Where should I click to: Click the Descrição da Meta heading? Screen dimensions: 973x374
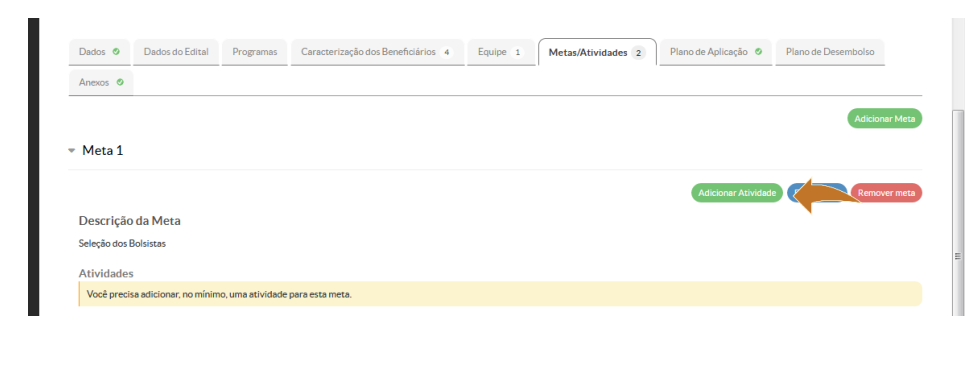(x=130, y=221)
